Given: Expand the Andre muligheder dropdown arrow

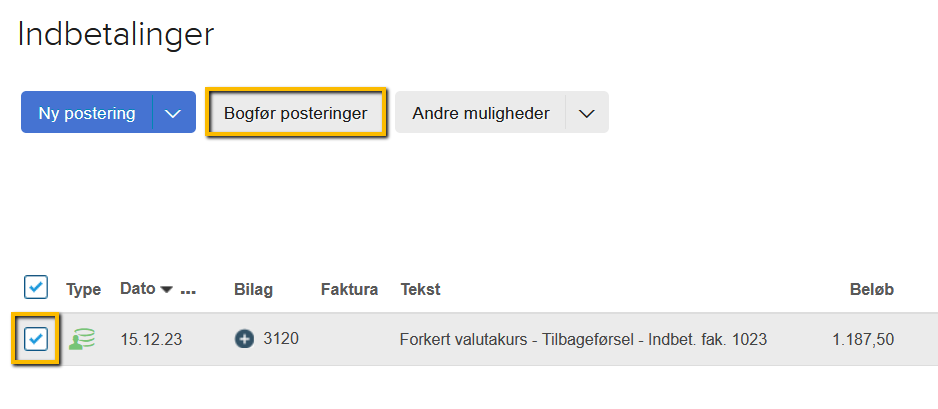Looking at the screenshot, I should [587, 113].
